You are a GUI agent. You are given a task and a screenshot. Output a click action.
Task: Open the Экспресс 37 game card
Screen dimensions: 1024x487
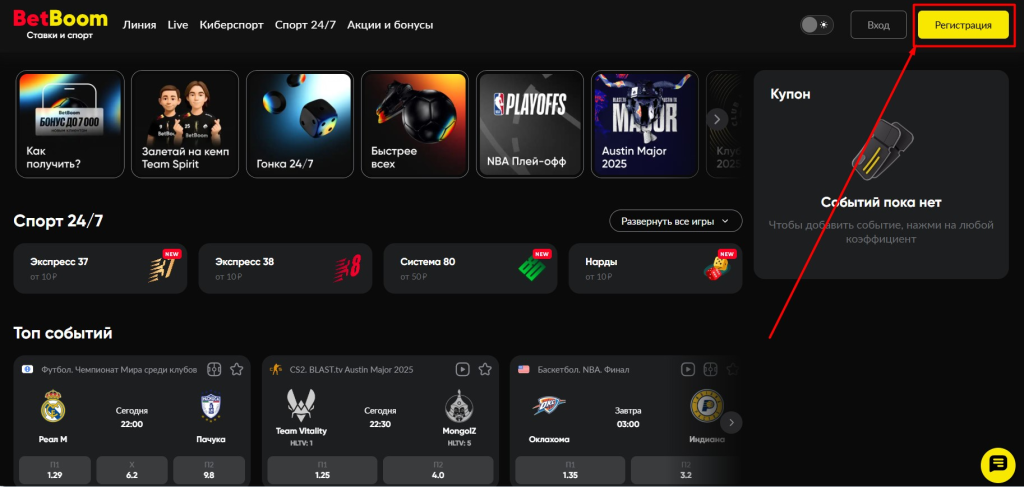[100, 268]
